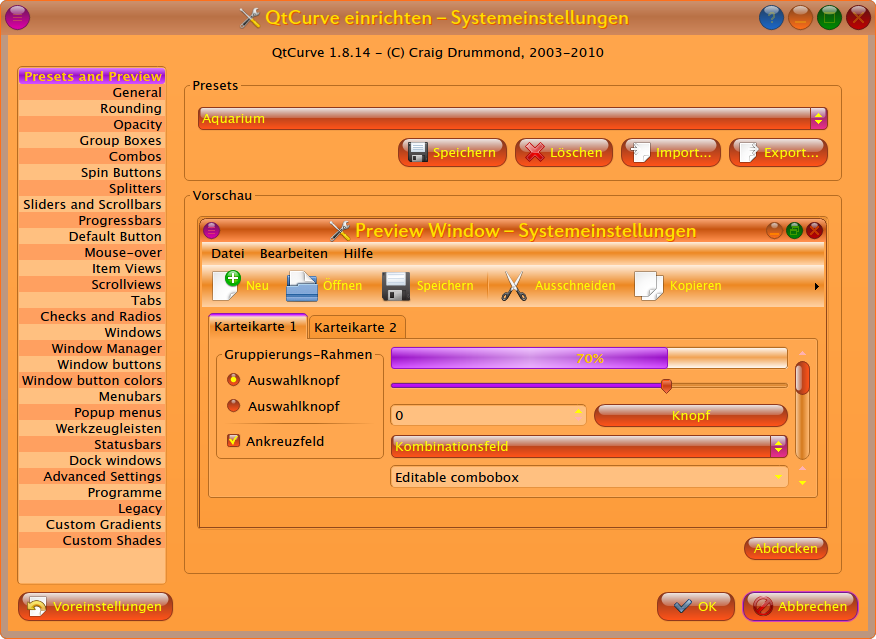This screenshot has height=639, width=876.
Task: Select the second Auswahlknopf radio button
Action: (234, 406)
